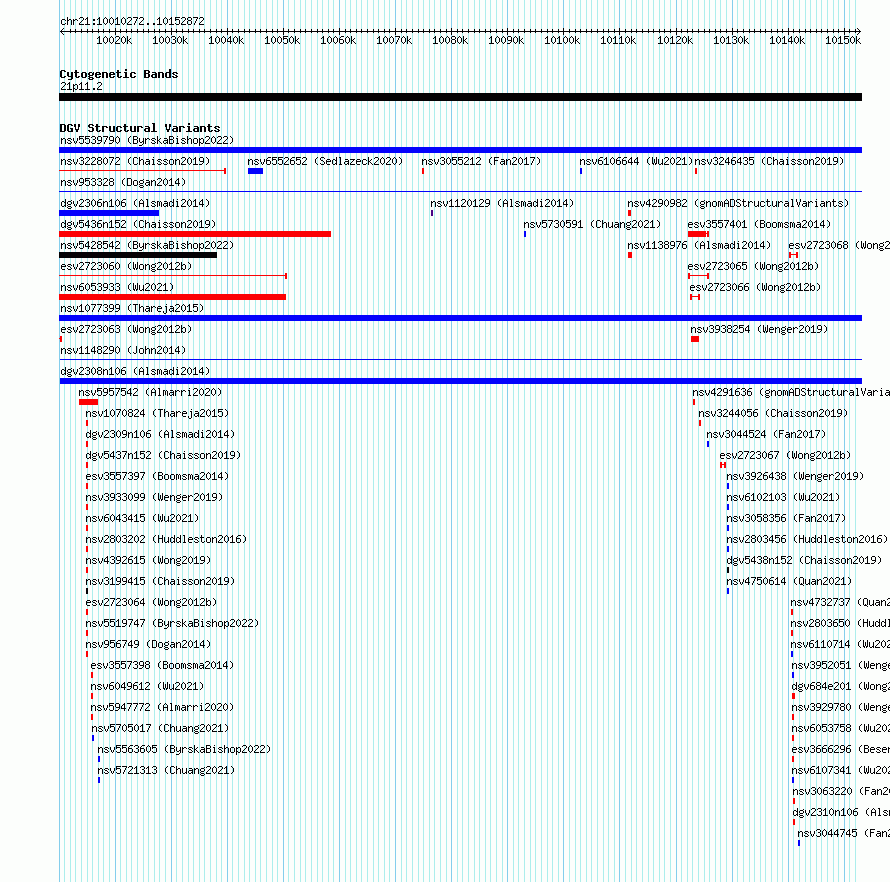Open nsv1120129 (Alsmadi2014) variant
The height and width of the screenshot is (882, 890).
(502, 203)
